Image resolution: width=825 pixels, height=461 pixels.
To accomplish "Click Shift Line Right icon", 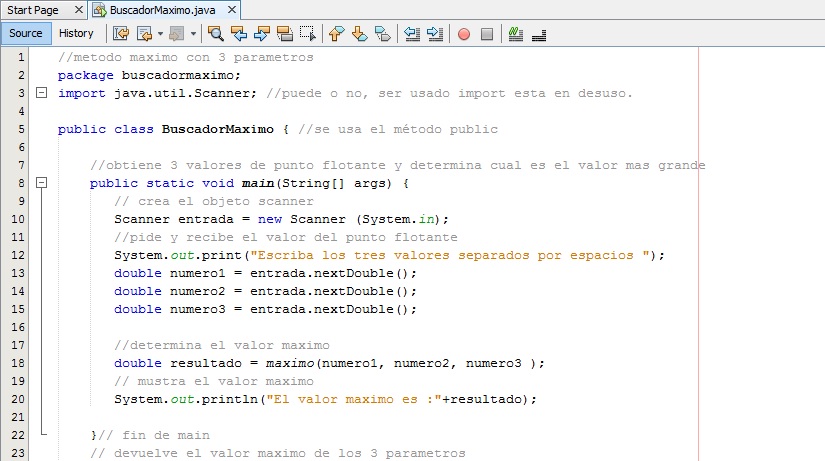I will 434,33.
